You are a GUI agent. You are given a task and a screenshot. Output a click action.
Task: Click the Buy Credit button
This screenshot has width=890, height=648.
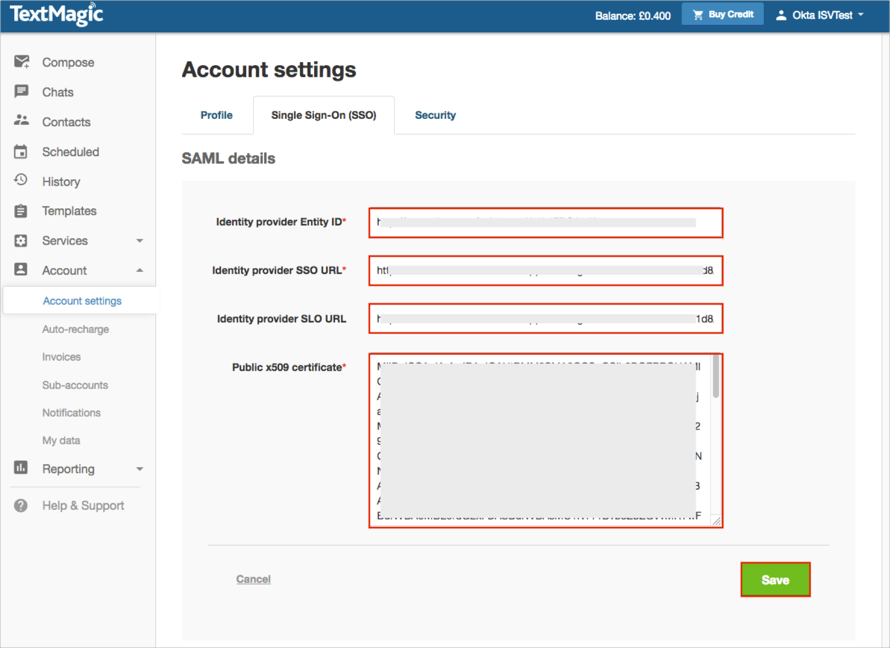click(x=722, y=15)
